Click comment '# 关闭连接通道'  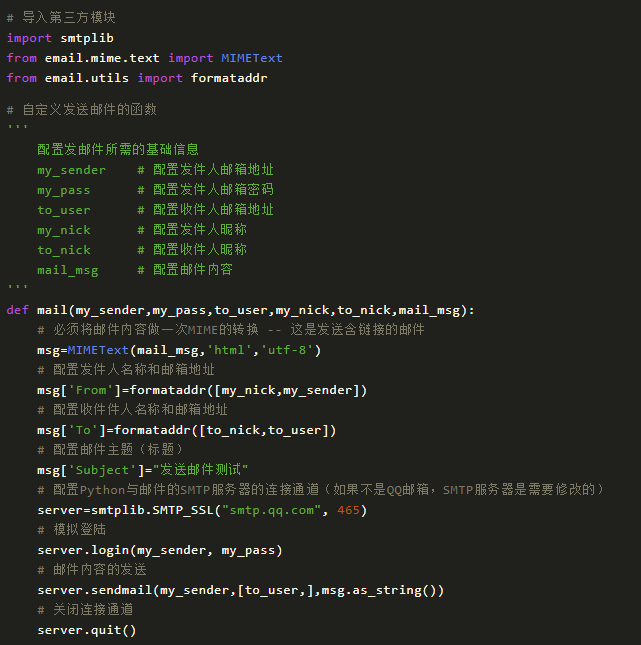click(x=85, y=610)
